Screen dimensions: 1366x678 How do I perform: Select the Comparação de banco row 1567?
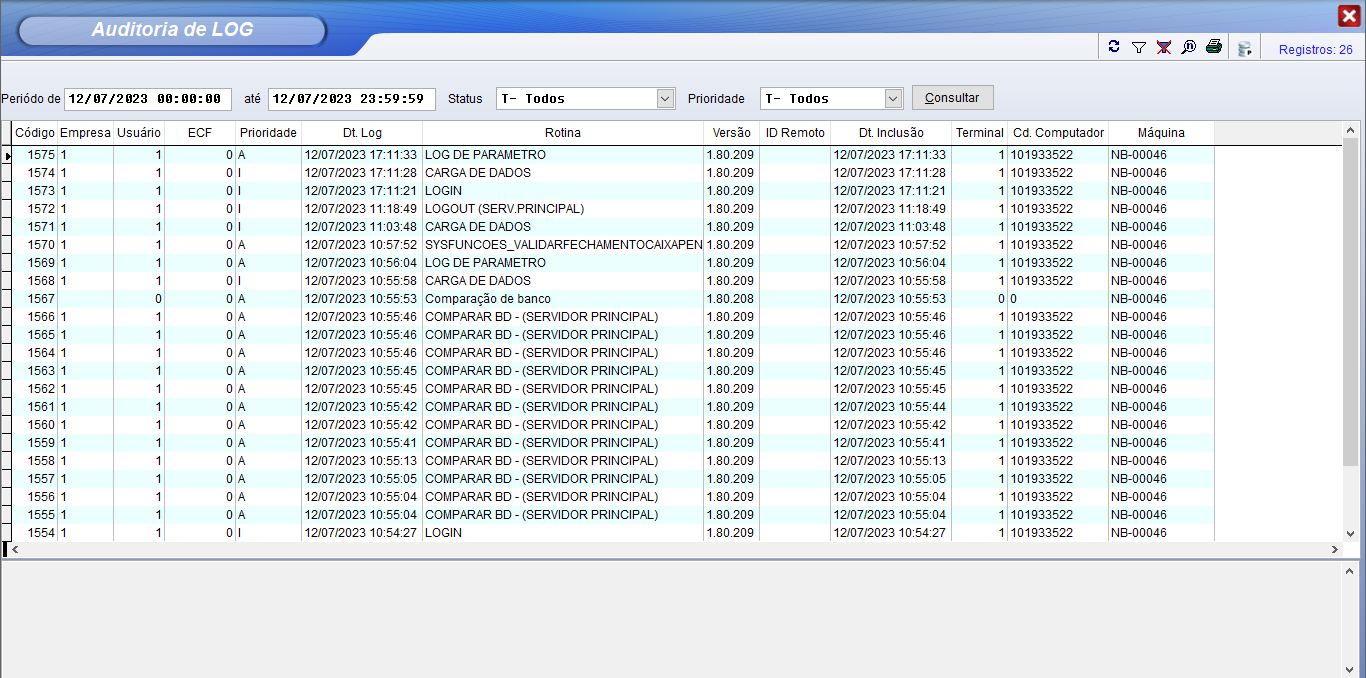tap(487, 299)
